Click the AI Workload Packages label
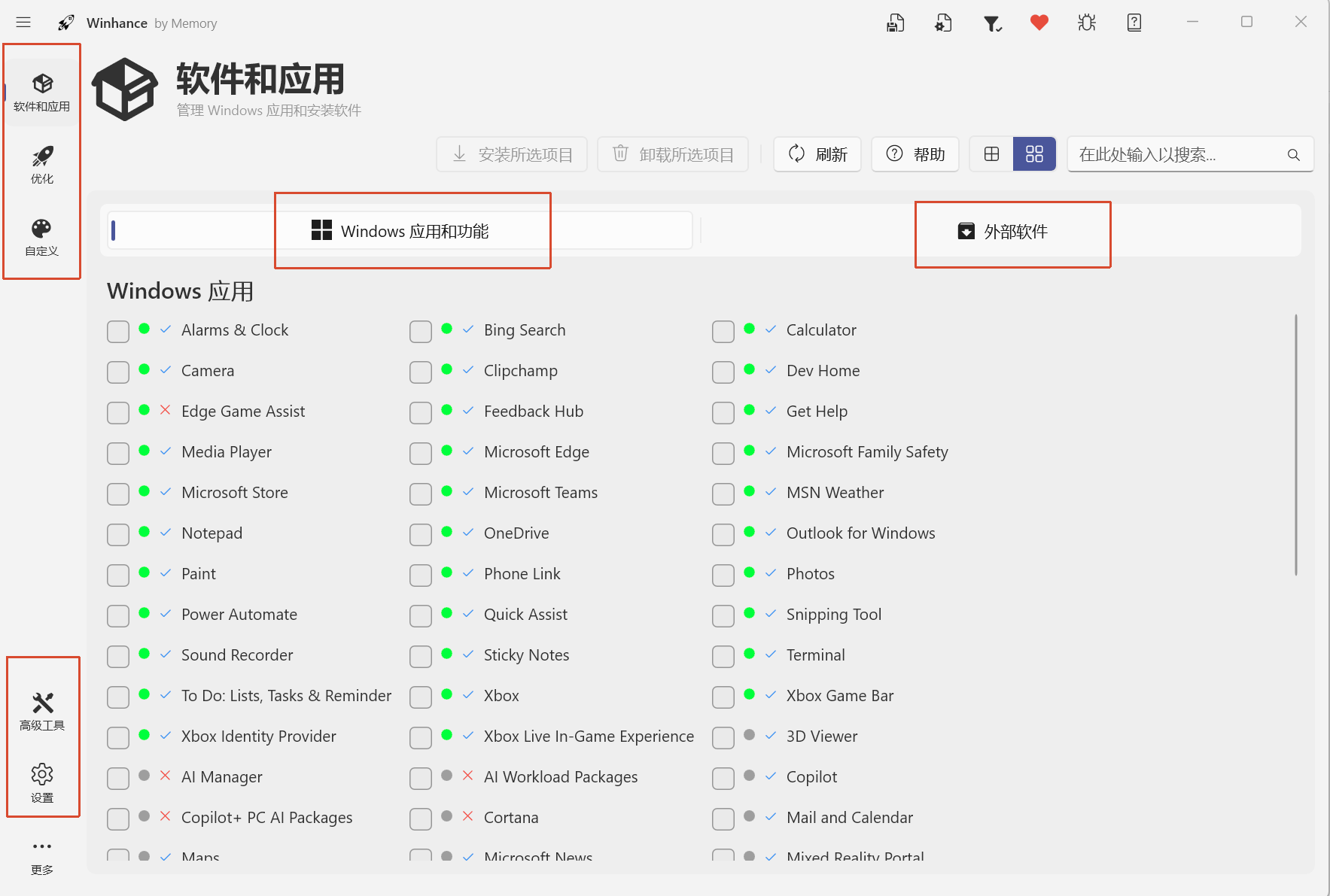The image size is (1330, 896). pyautogui.click(x=561, y=777)
